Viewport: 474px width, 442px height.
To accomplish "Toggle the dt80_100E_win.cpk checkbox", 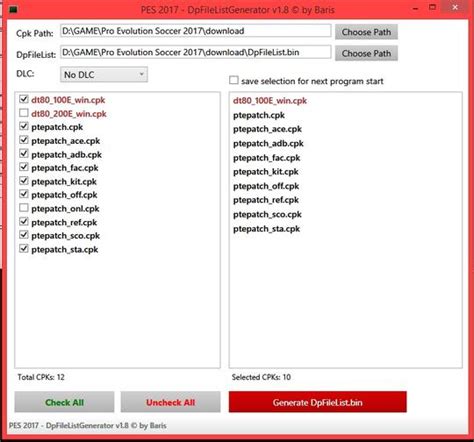I will (x=24, y=99).
